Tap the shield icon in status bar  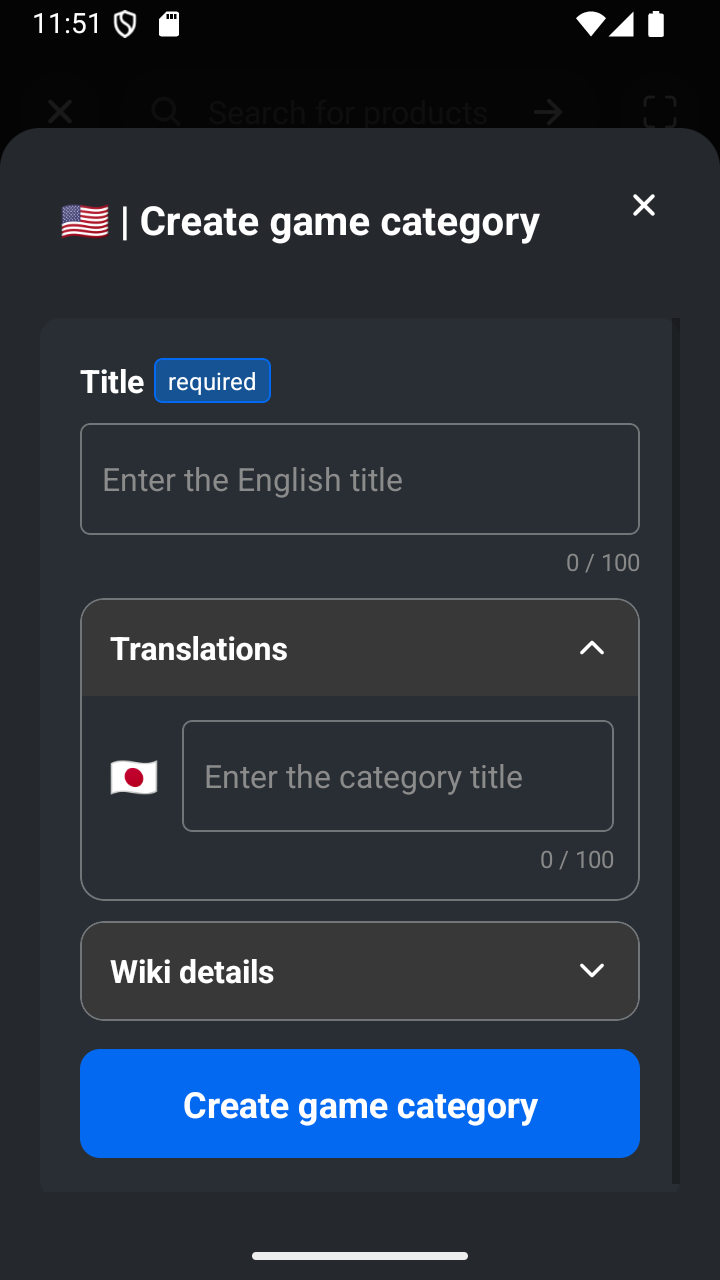[x=125, y=24]
